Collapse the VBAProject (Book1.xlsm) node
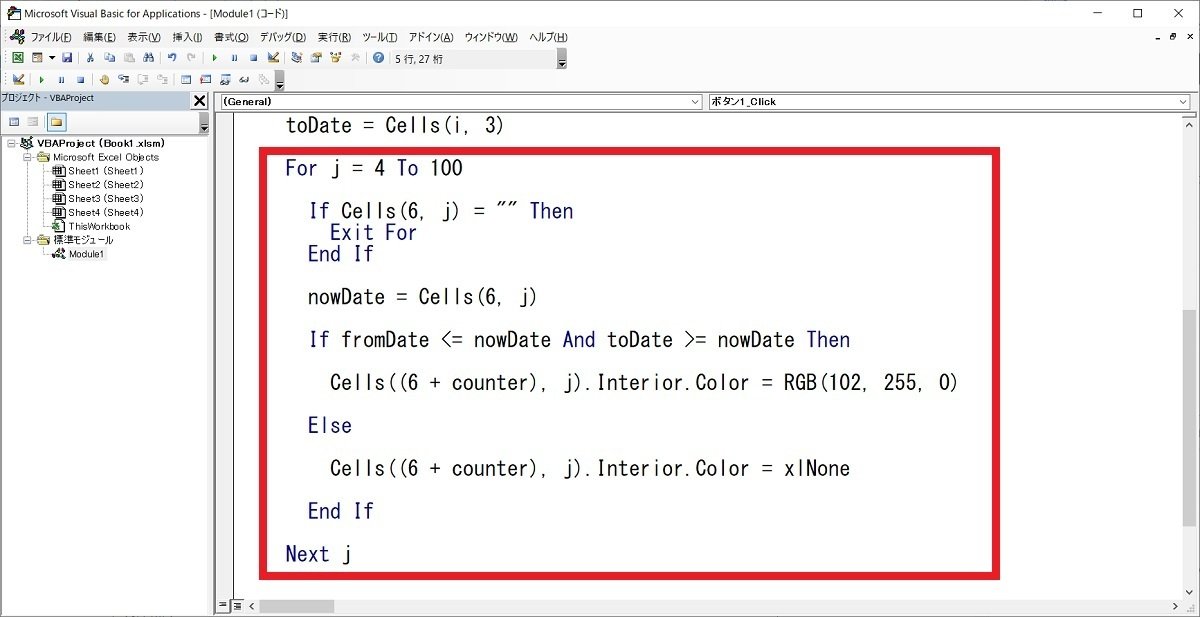The height and width of the screenshot is (617, 1200). coord(11,143)
